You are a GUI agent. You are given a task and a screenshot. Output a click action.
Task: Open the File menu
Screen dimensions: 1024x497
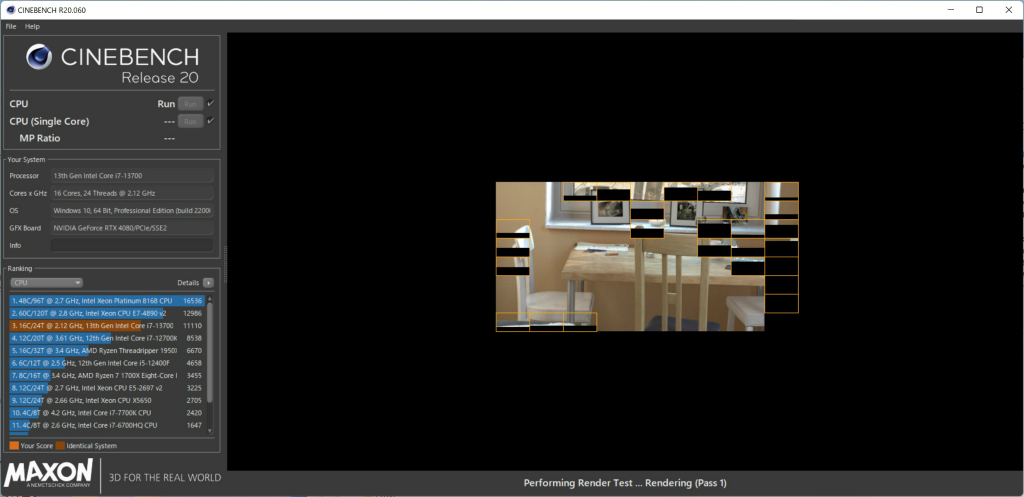(x=11, y=27)
